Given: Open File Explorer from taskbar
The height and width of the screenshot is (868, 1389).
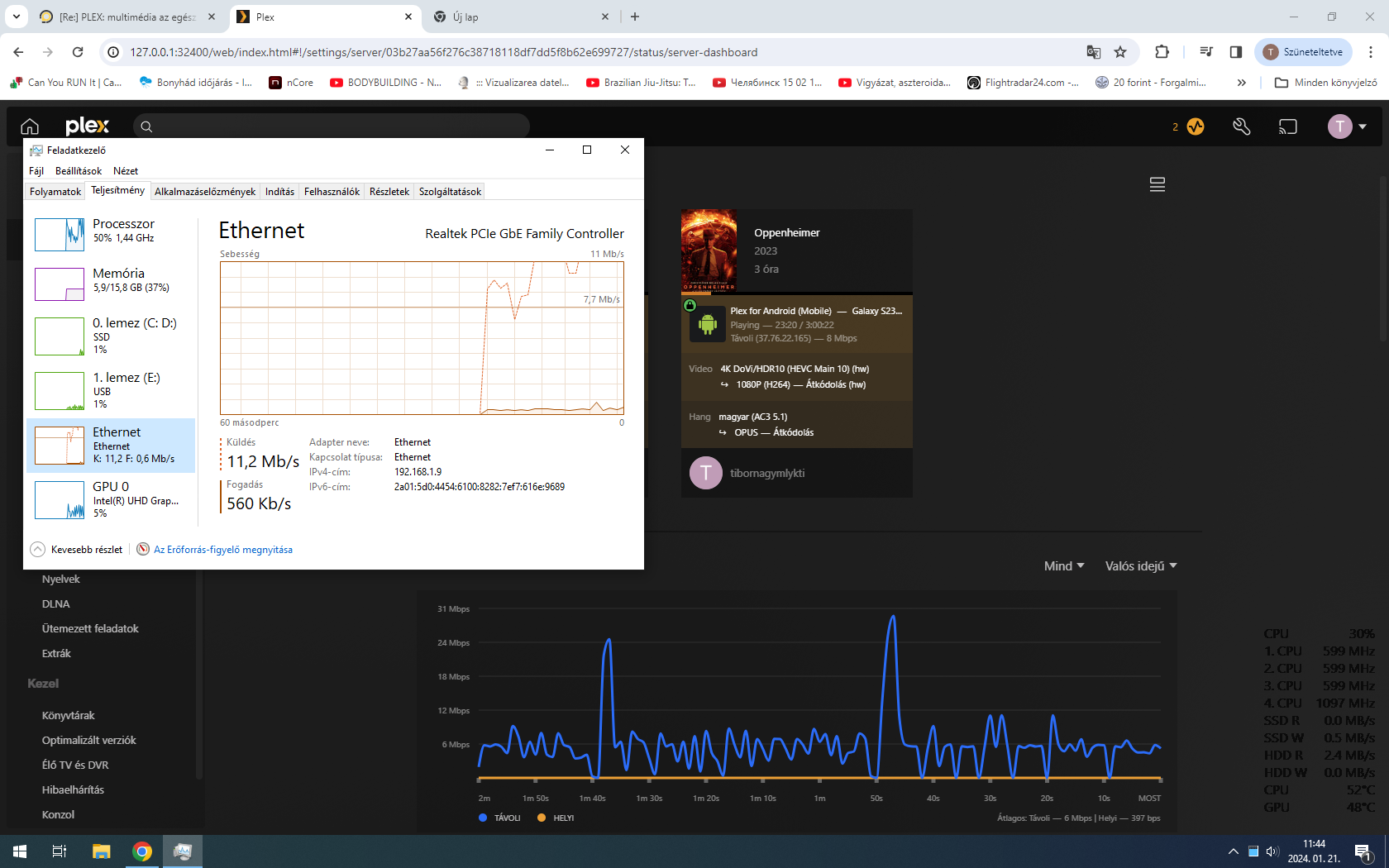Looking at the screenshot, I should (101, 851).
